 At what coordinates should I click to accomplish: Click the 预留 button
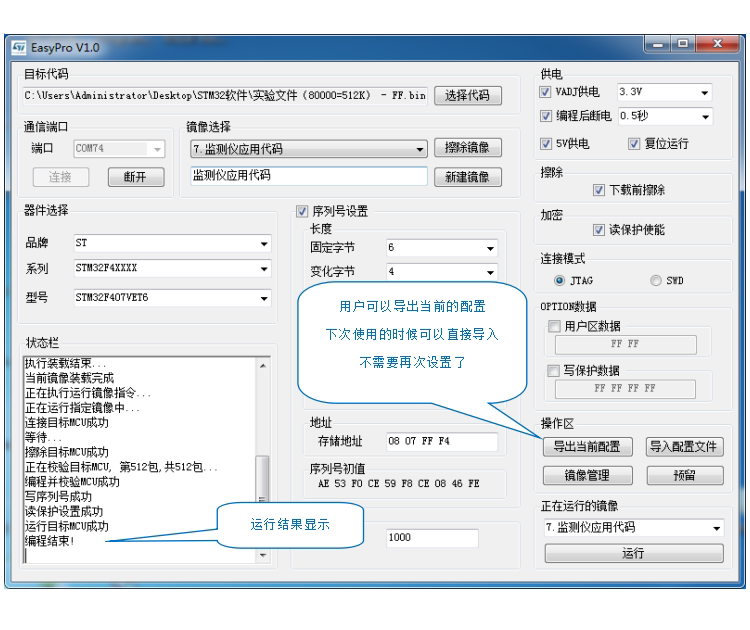684,475
